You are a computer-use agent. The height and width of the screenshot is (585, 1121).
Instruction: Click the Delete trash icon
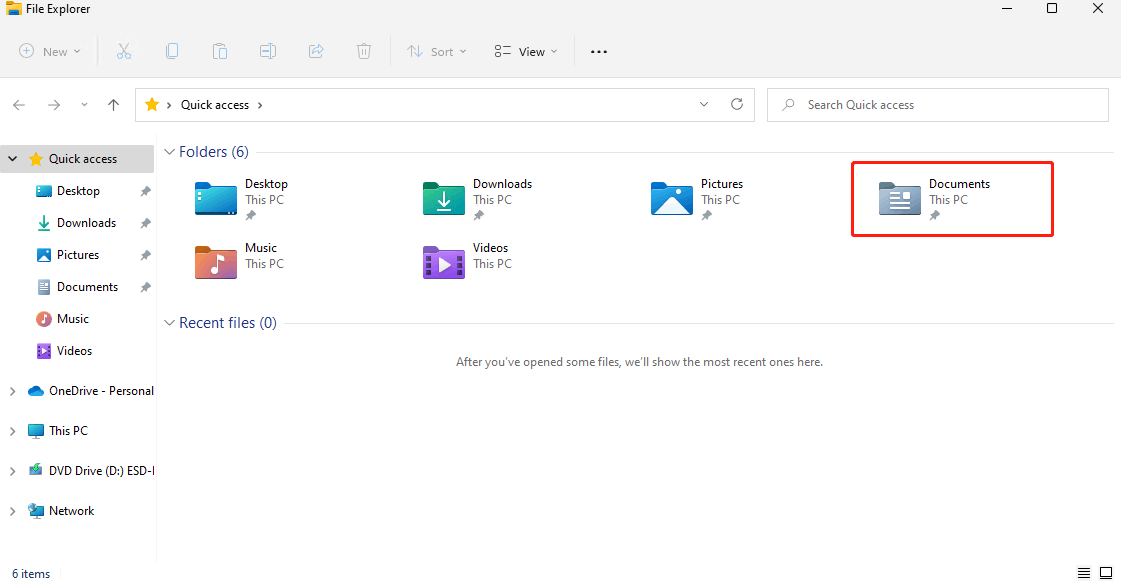[364, 51]
